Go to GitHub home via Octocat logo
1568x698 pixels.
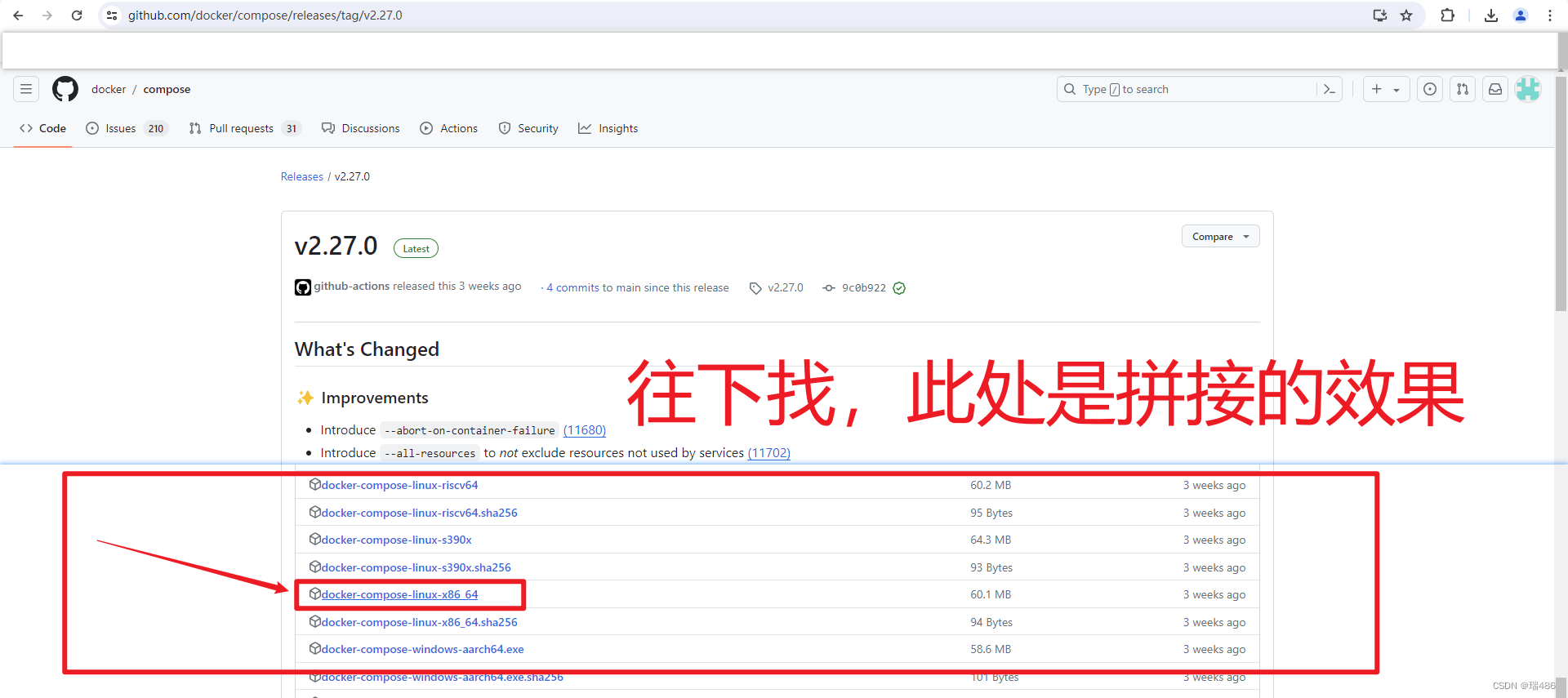point(65,89)
